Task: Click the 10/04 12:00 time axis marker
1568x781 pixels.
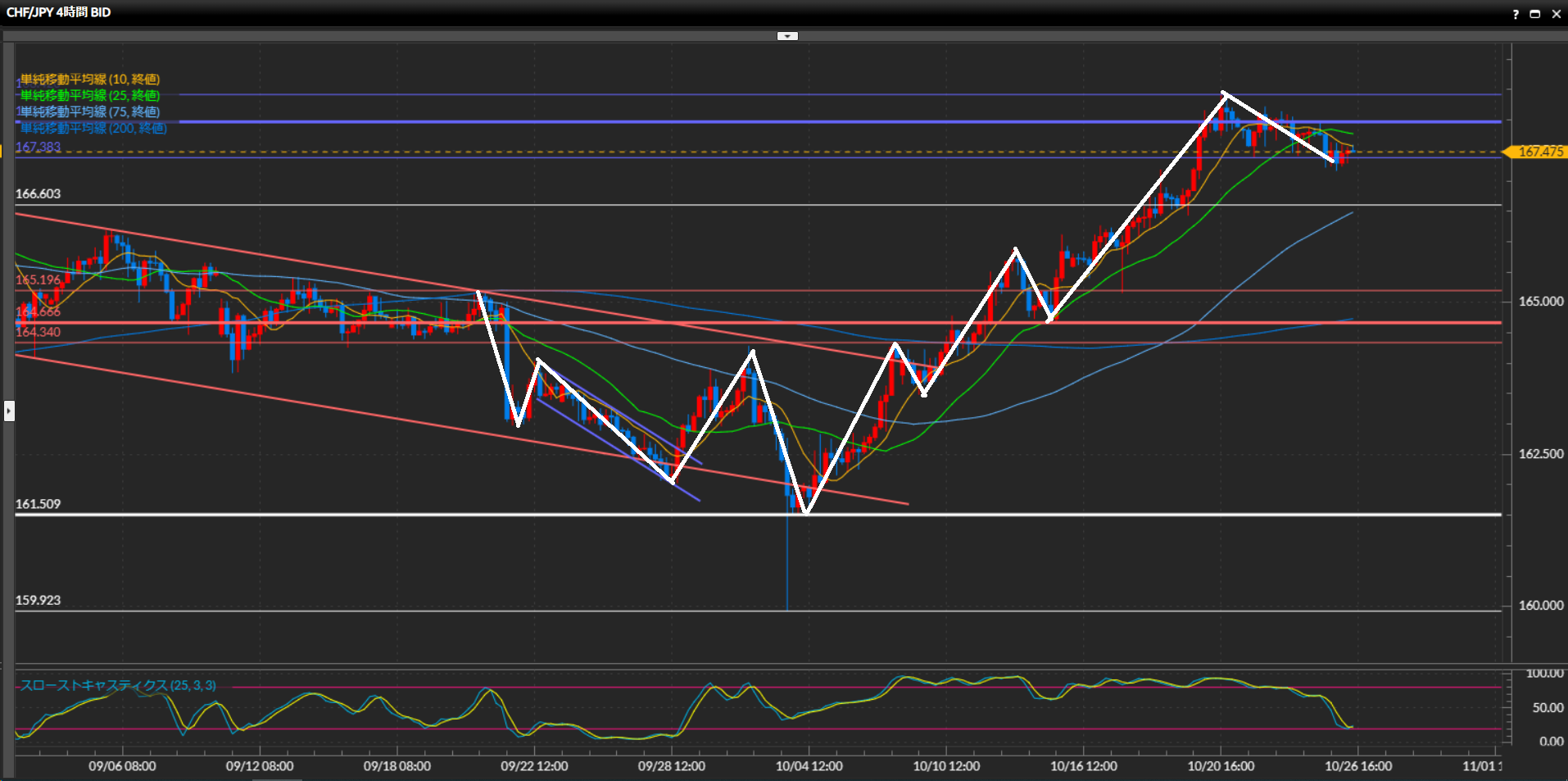Action: [809, 766]
